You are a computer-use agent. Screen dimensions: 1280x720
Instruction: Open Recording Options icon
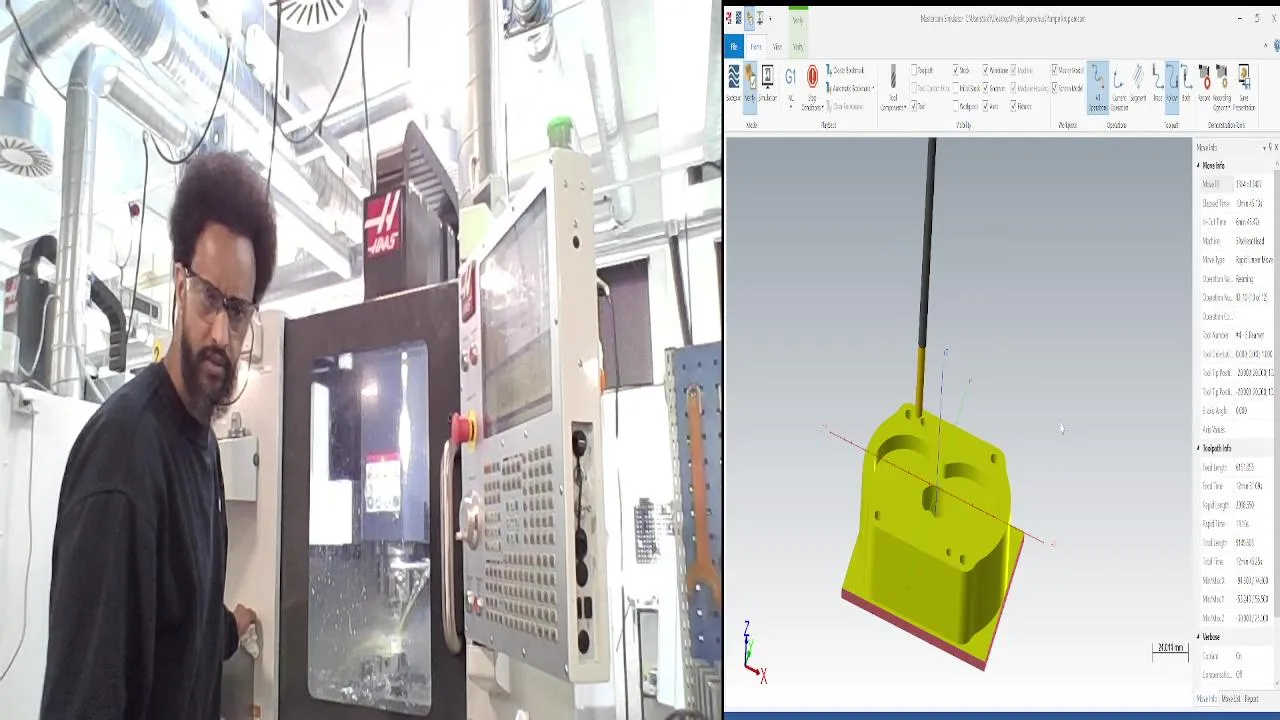coord(1222,88)
